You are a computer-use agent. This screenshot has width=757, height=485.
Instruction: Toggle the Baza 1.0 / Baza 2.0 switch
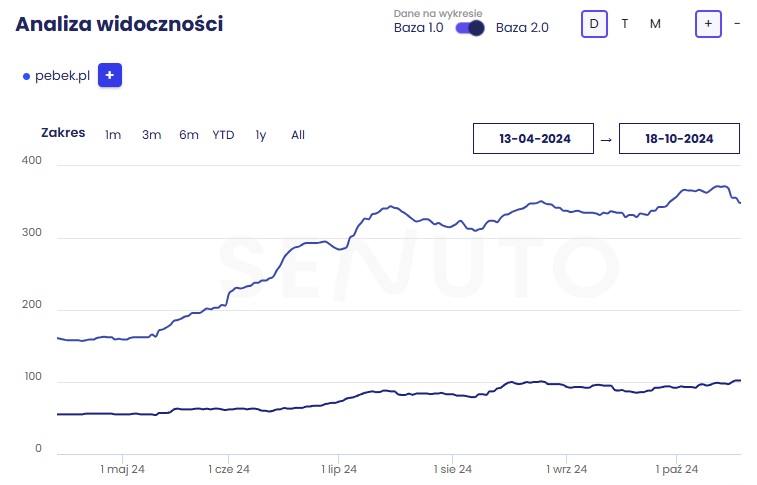click(x=470, y=28)
